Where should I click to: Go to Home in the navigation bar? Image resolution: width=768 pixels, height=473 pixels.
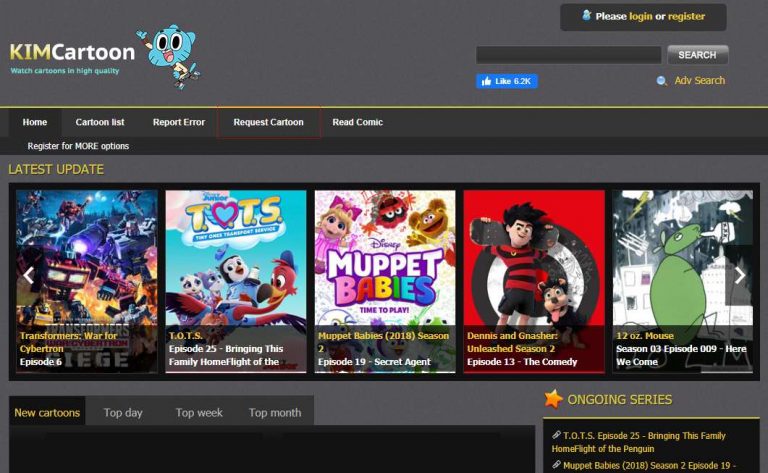pyautogui.click(x=35, y=122)
